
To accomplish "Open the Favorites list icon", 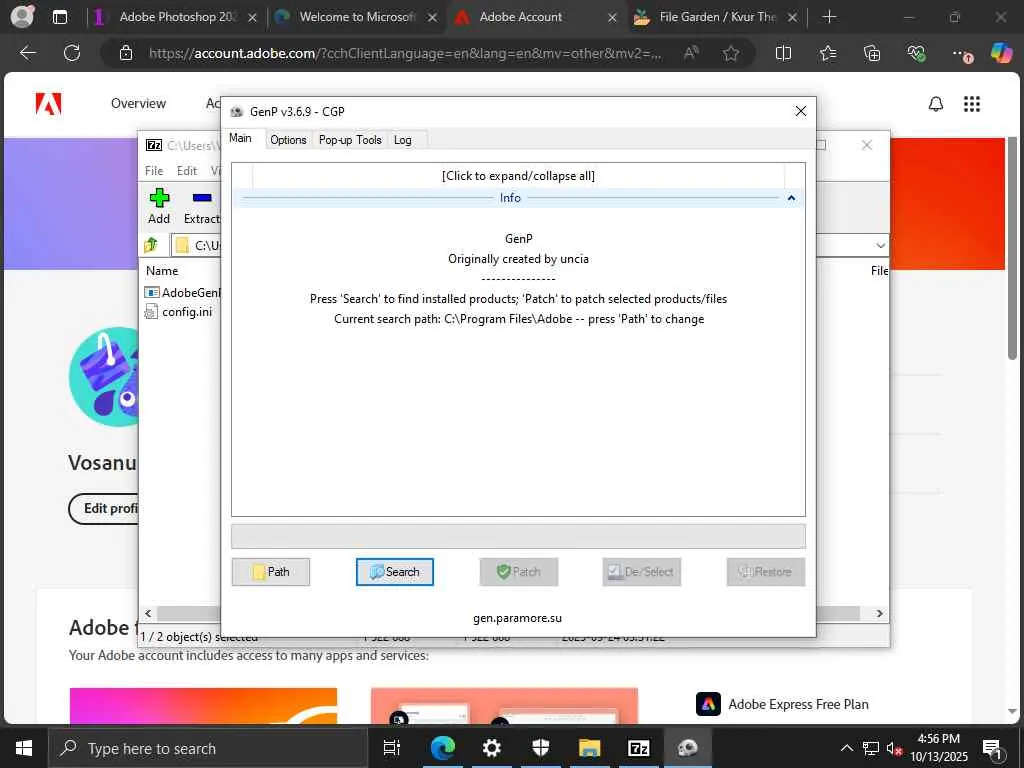I will click(827, 53).
